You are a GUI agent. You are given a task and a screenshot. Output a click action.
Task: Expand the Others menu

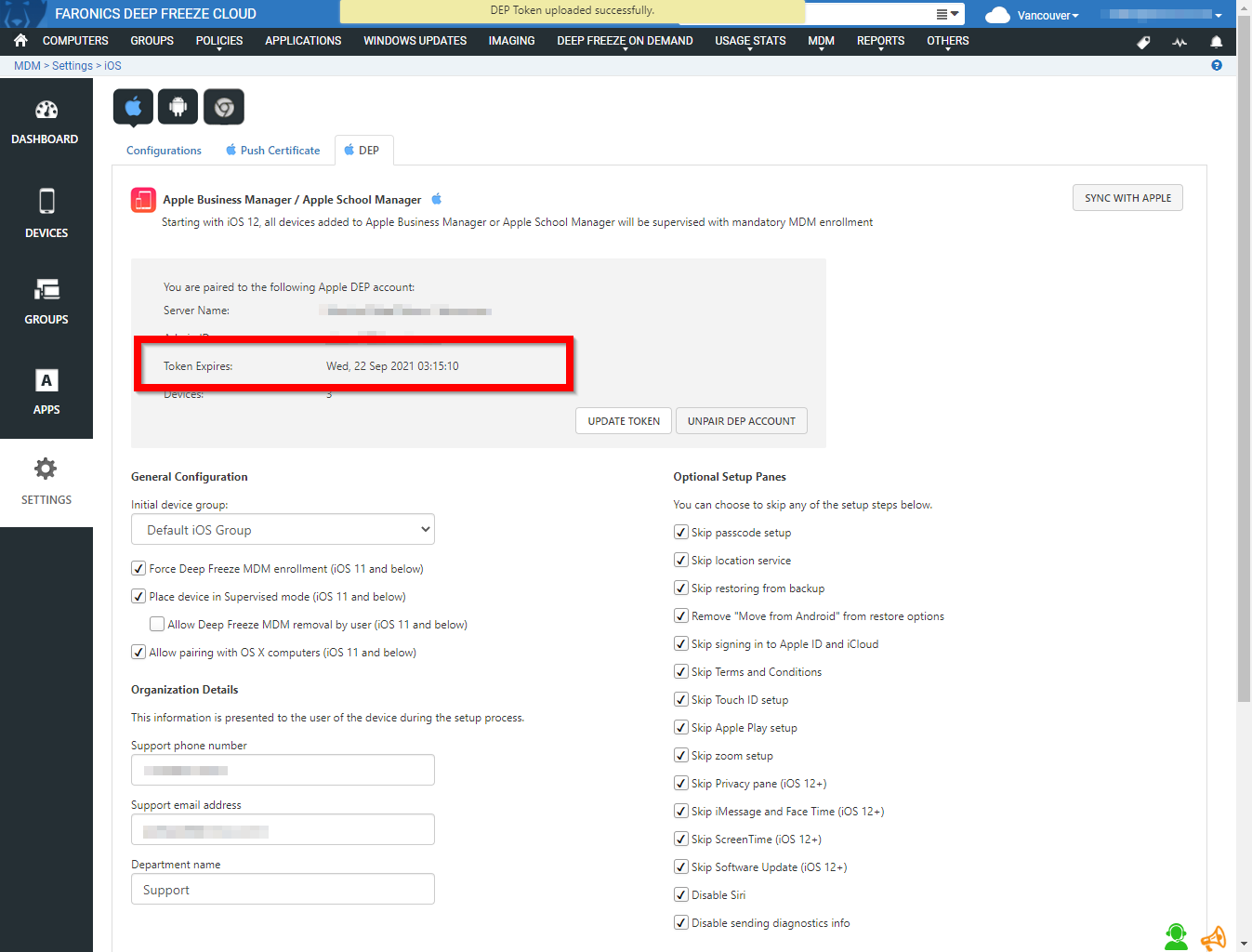947,41
